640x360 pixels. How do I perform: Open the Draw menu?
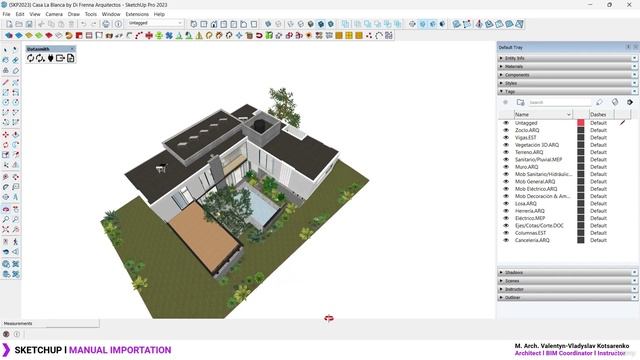(x=73, y=14)
